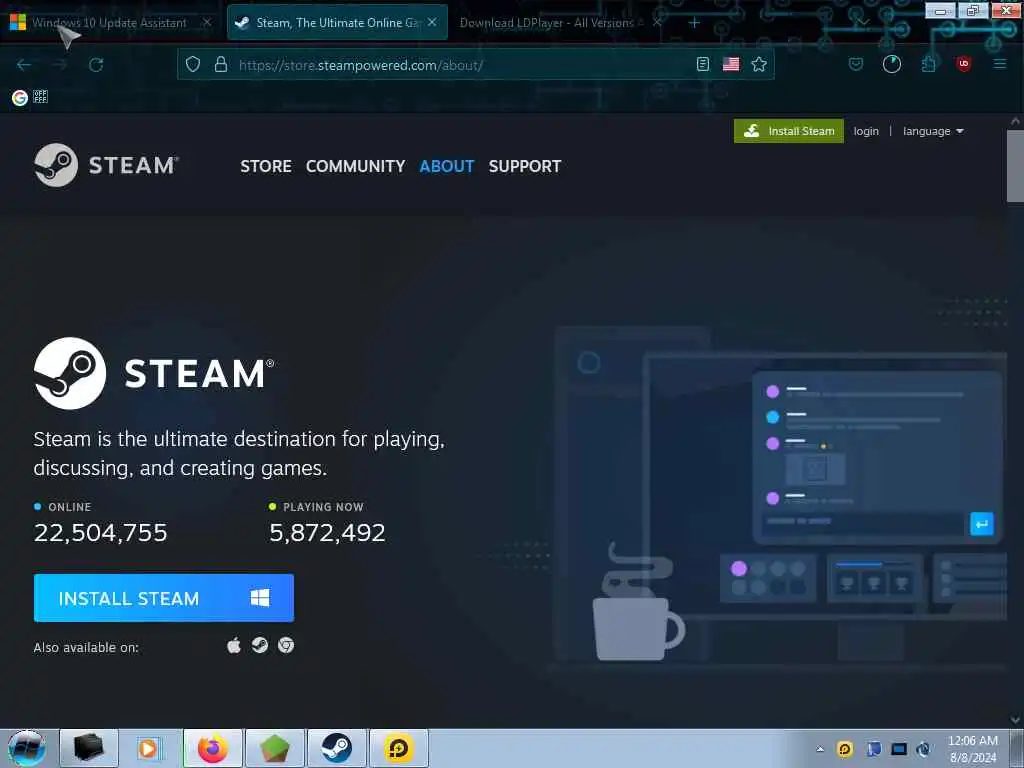Select the Chrome OS download icon
1024x768 pixels.
coord(286,645)
